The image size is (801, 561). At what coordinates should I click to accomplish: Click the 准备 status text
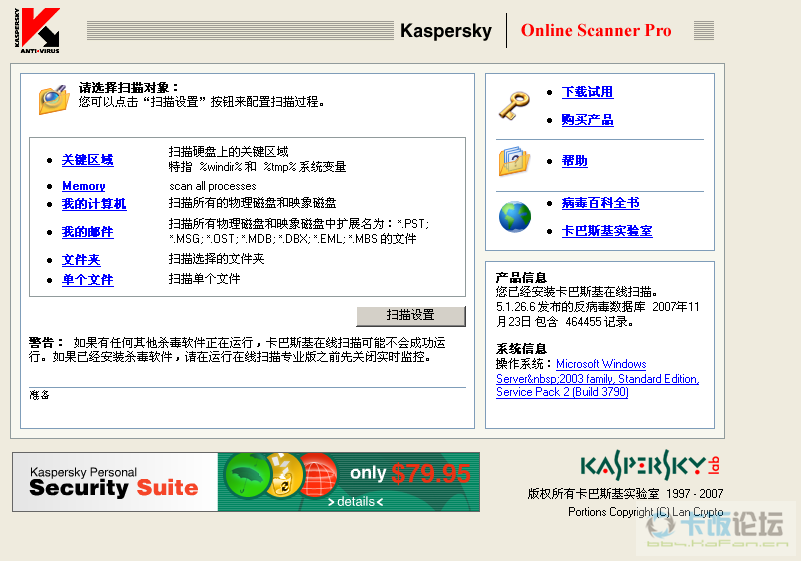click(39, 395)
